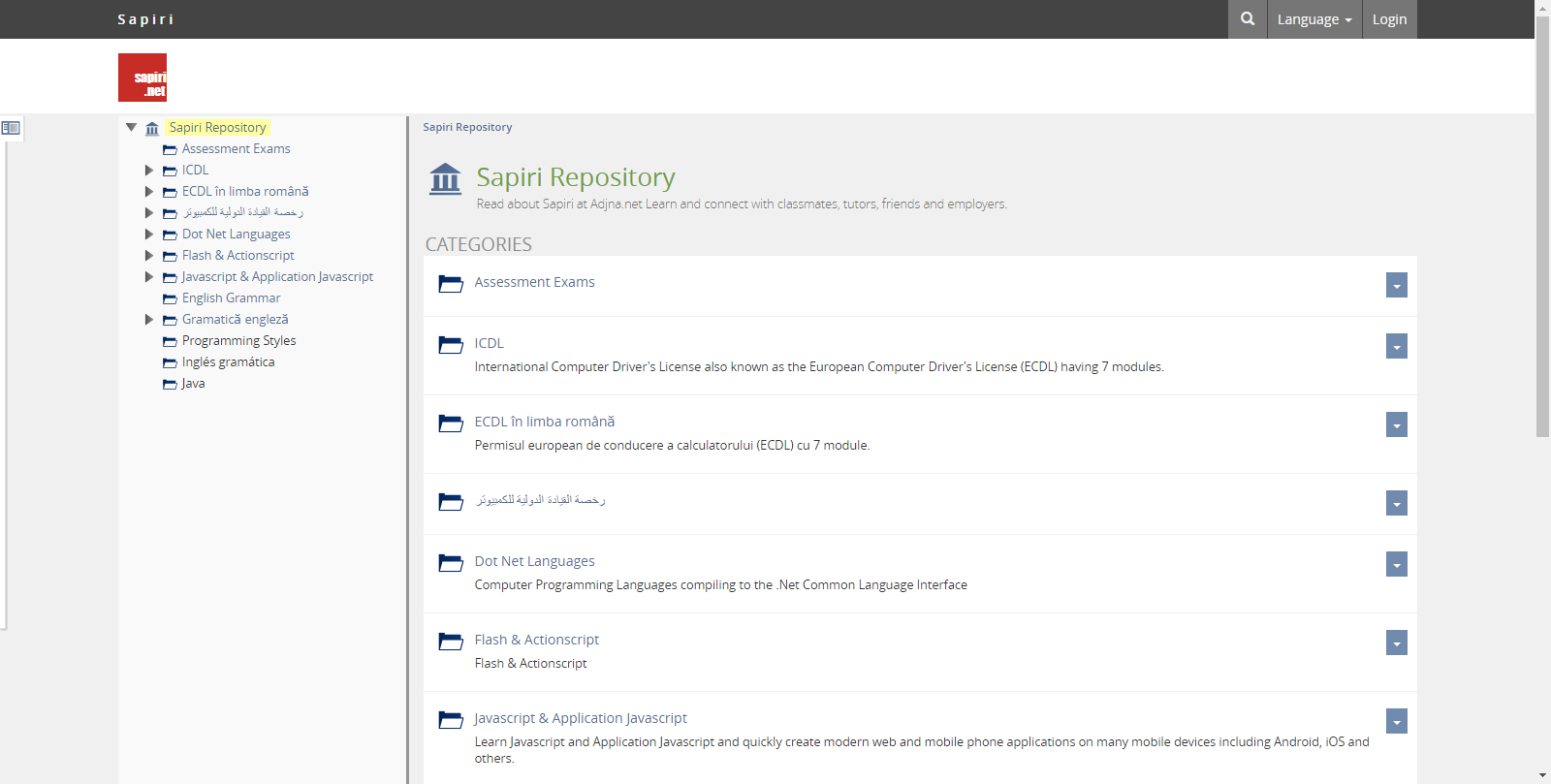Open dropdown button for Assessment Exams category
Image resolution: width=1551 pixels, height=784 pixels.
click(x=1397, y=285)
